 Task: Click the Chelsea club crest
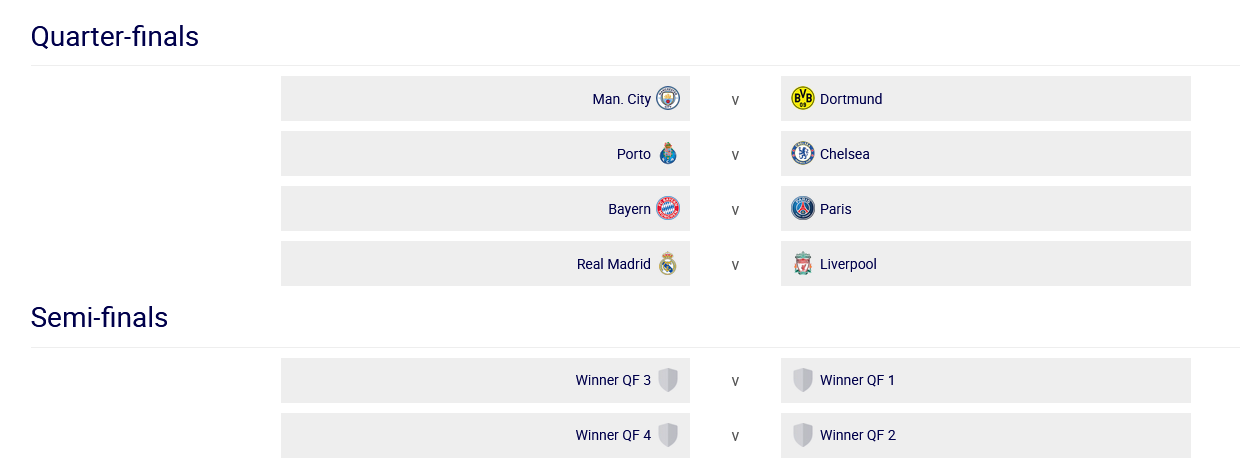tap(802, 154)
